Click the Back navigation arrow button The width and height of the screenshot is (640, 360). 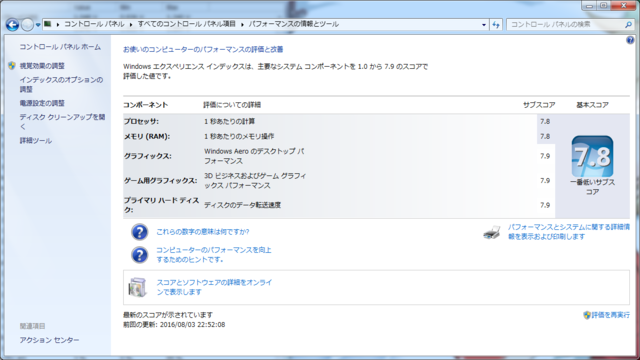coord(12,25)
